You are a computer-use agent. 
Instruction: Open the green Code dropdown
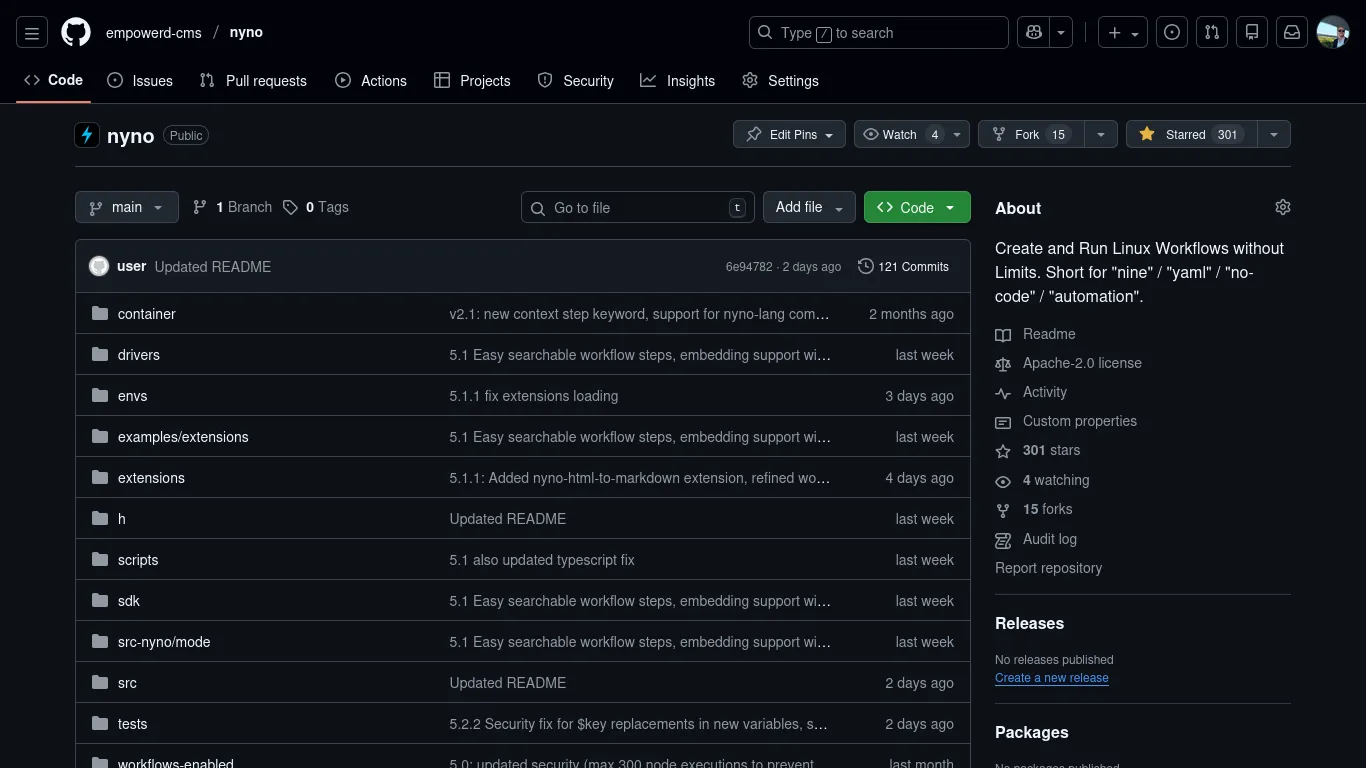coord(916,207)
